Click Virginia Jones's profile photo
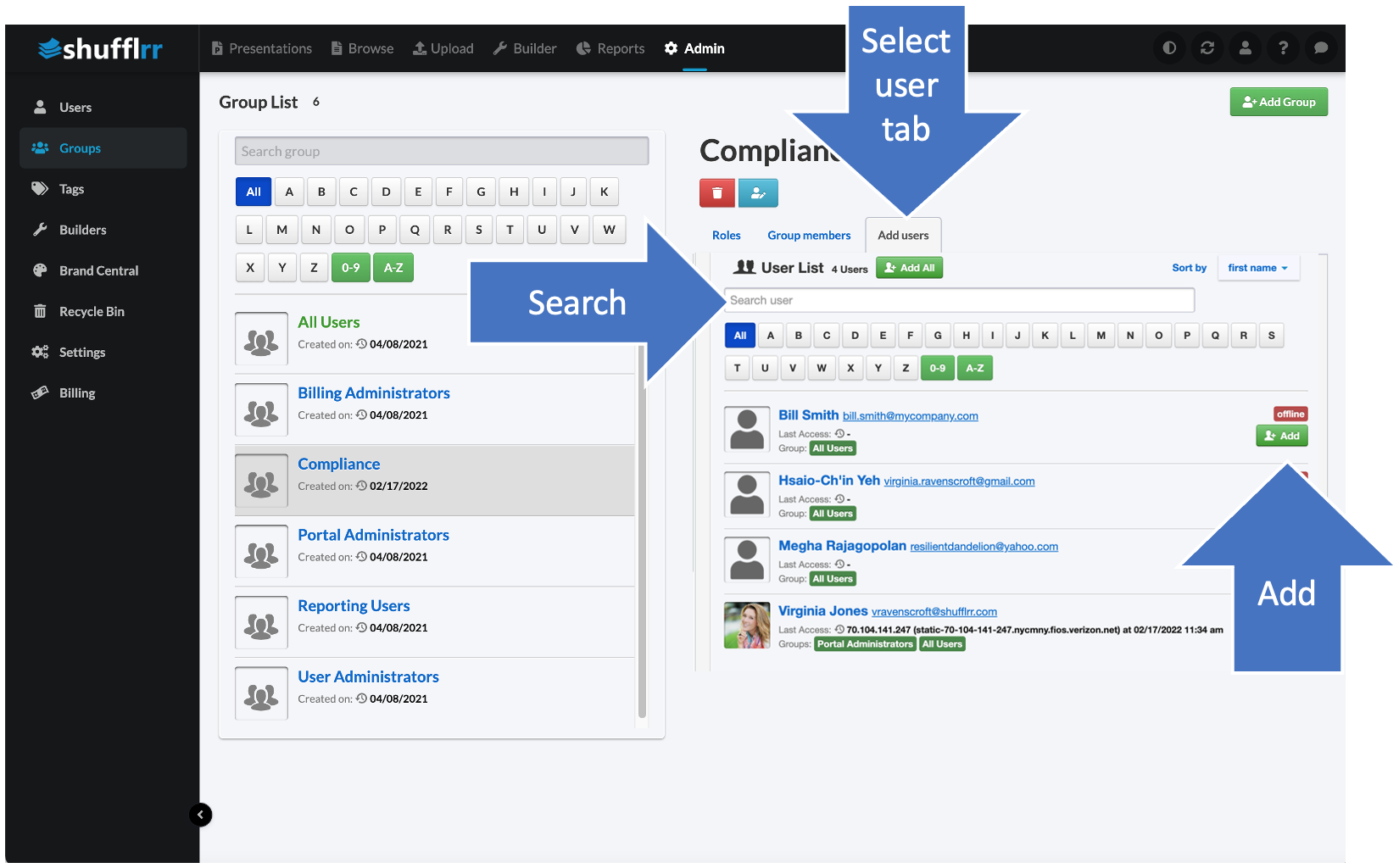 [747, 625]
